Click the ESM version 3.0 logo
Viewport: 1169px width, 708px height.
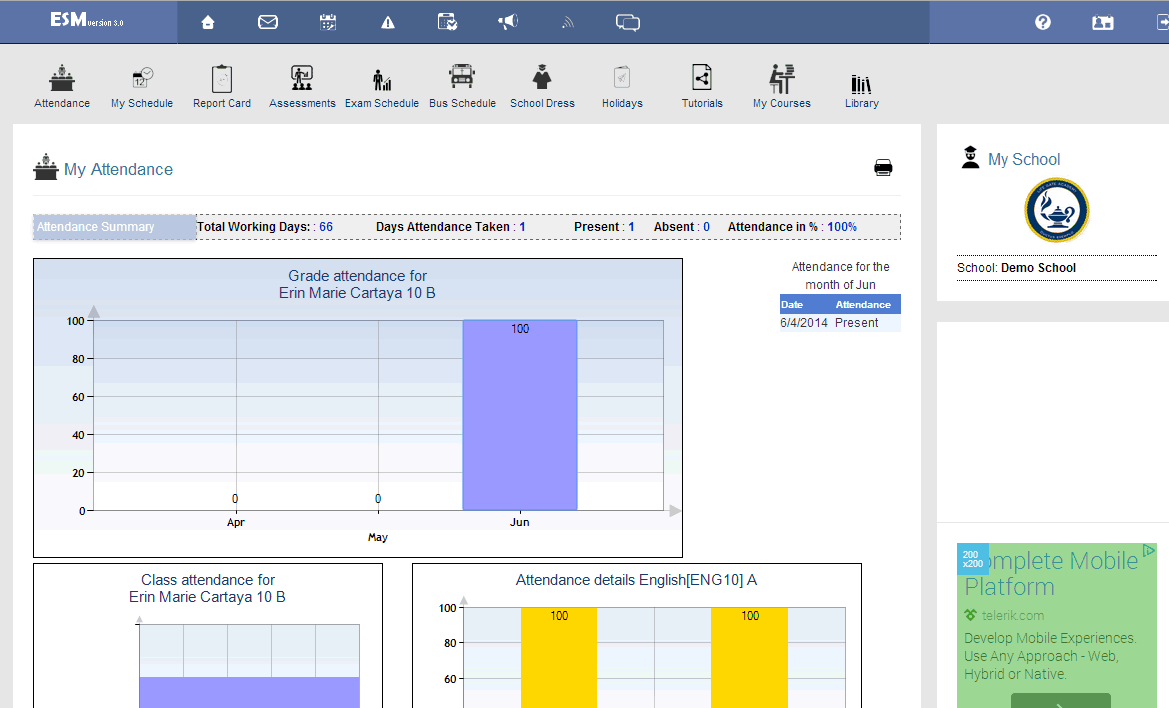tap(87, 20)
